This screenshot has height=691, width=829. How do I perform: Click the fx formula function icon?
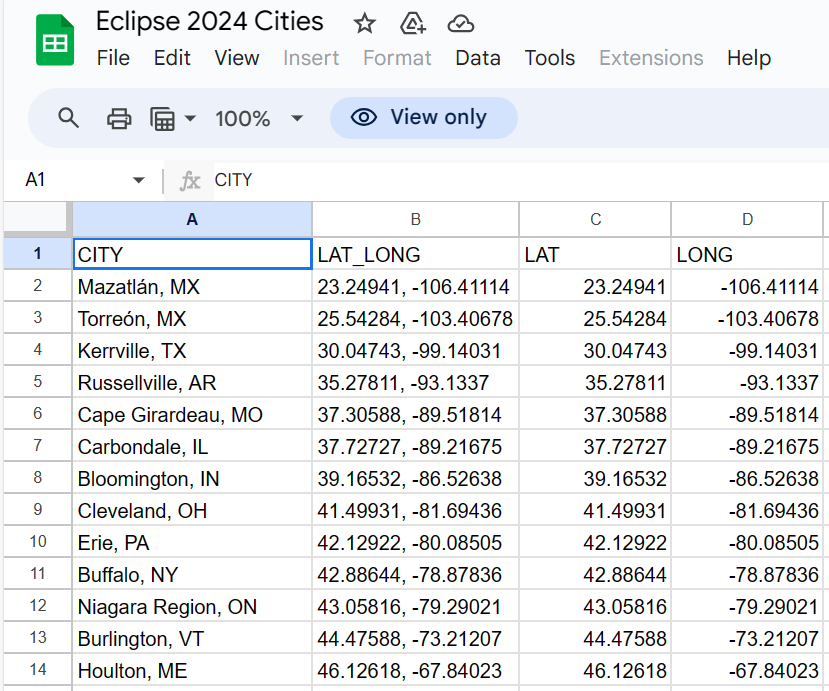(190, 180)
